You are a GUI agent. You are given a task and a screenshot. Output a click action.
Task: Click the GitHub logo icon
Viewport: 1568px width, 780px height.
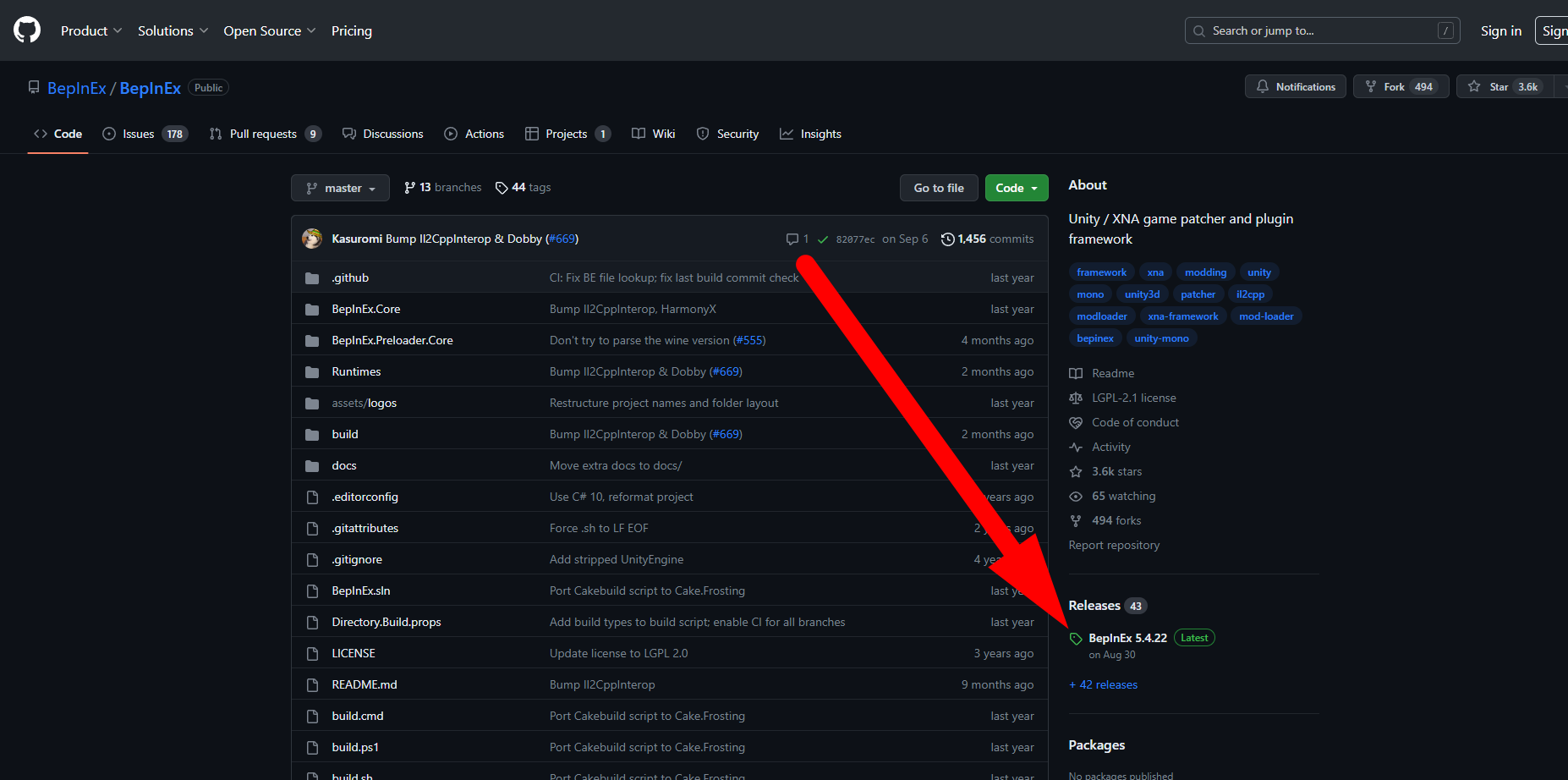pyautogui.click(x=27, y=30)
